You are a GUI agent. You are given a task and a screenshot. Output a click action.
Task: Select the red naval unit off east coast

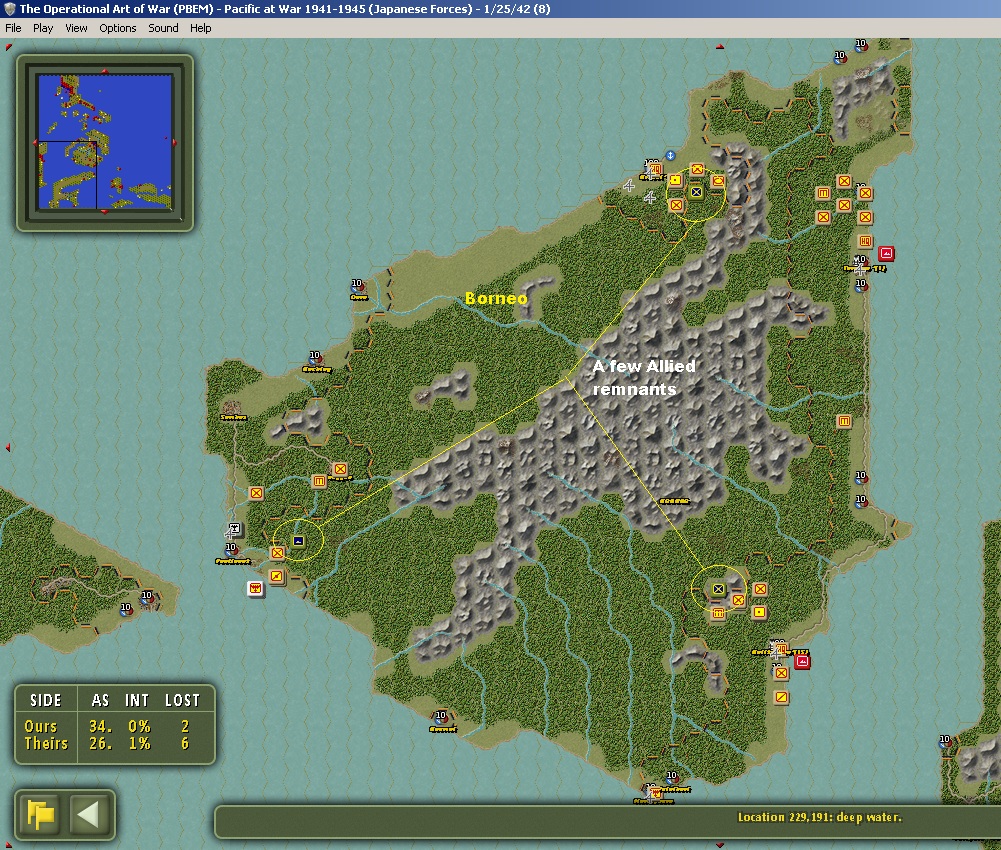pyautogui.click(x=886, y=254)
